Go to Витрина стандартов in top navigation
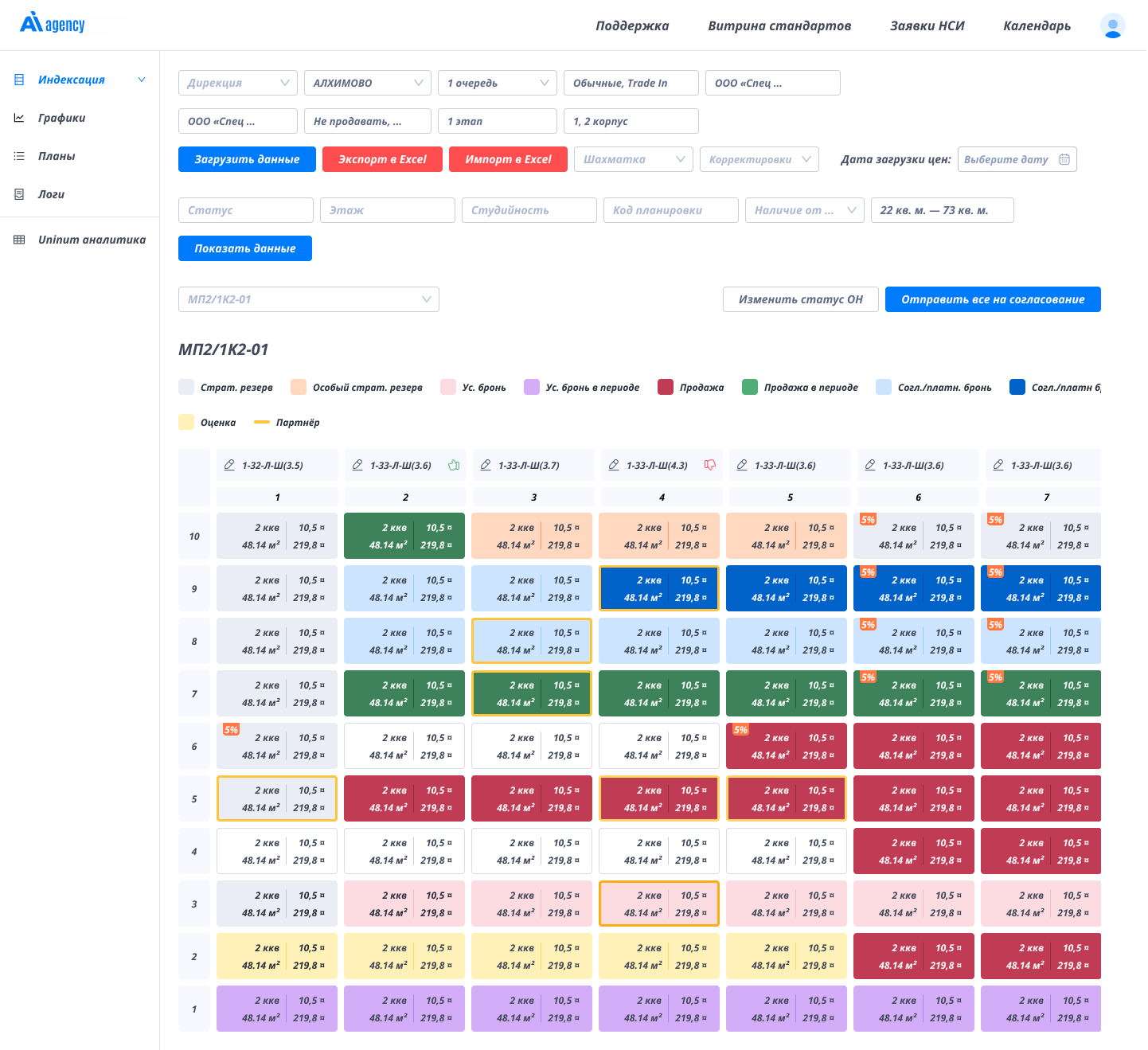Viewport: 1148px width, 1050px height. click(779, 25)
